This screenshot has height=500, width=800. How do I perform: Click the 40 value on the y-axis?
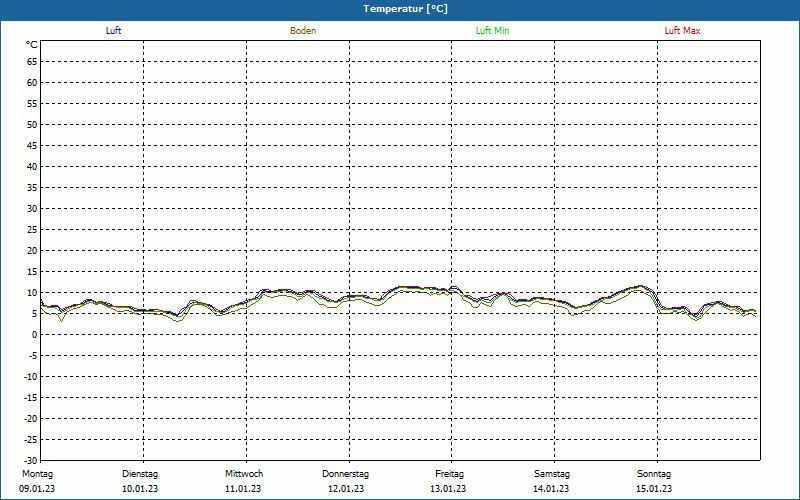(x=32, y=167)
